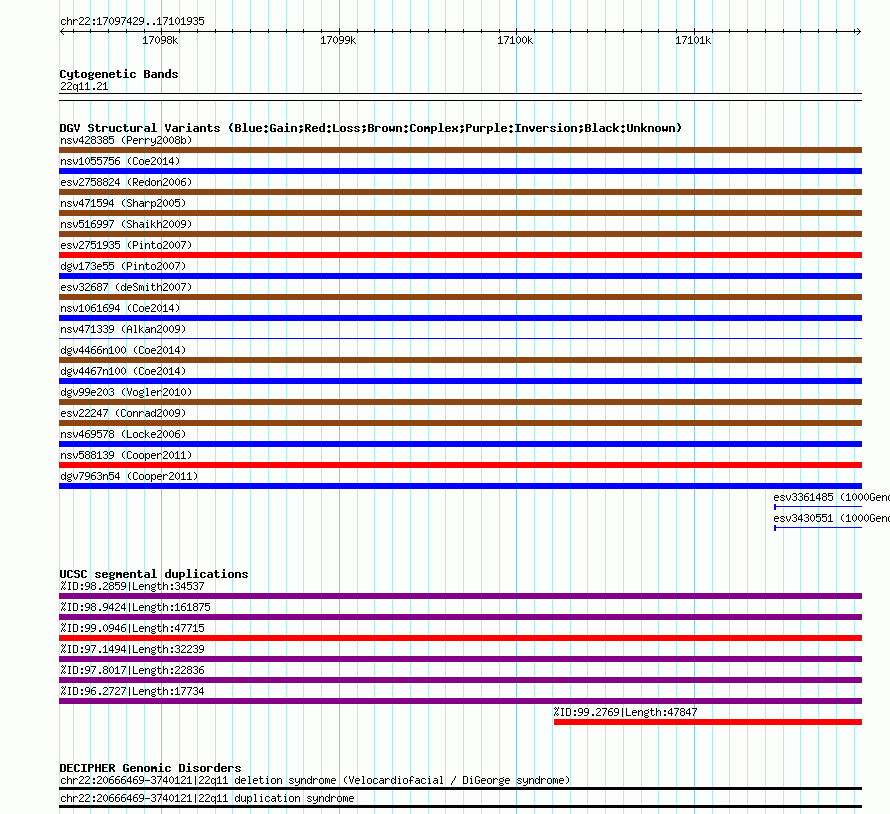Click the 22q11 duplication syndrome DECIPHER entry
The height and width of the screenshot is (814, 890).
207,799
